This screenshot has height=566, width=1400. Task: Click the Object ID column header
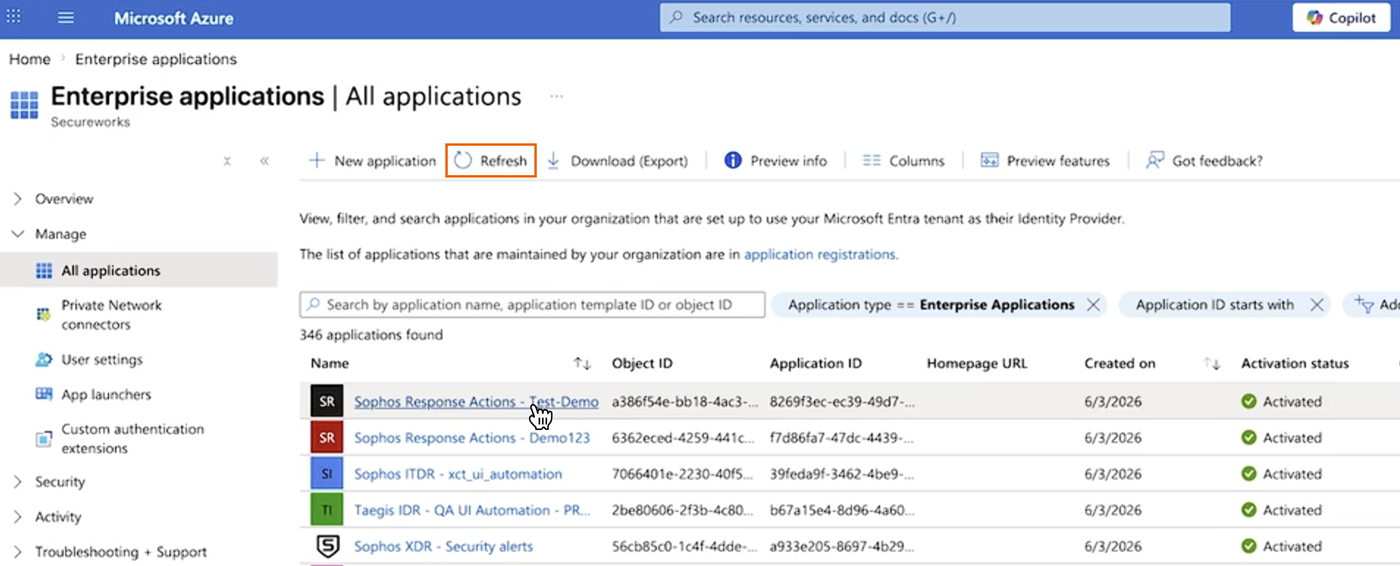click(x=642, y=364)
